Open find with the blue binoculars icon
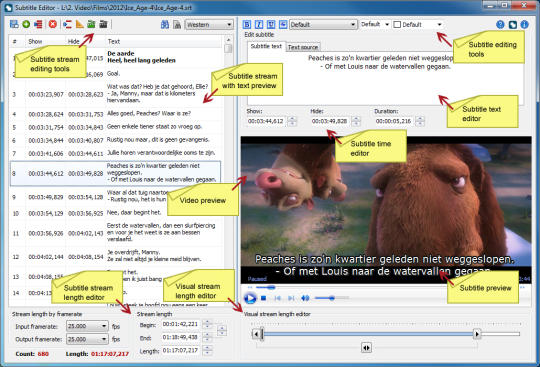The width and height of the screenshot is (540, 367). coord(165,24)
